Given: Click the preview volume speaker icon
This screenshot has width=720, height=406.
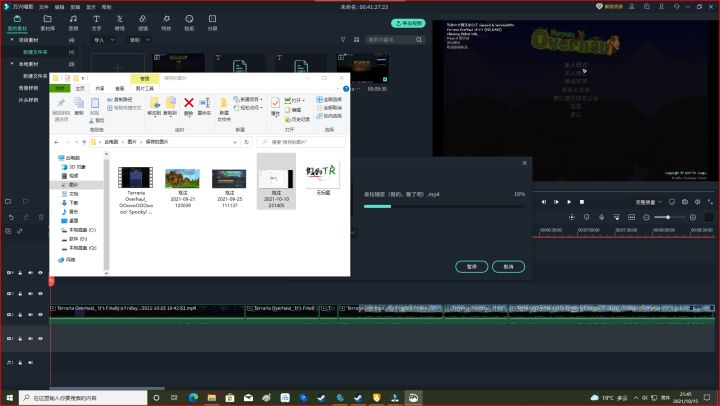Looking at the screenshot, I should tap(697, 202).
